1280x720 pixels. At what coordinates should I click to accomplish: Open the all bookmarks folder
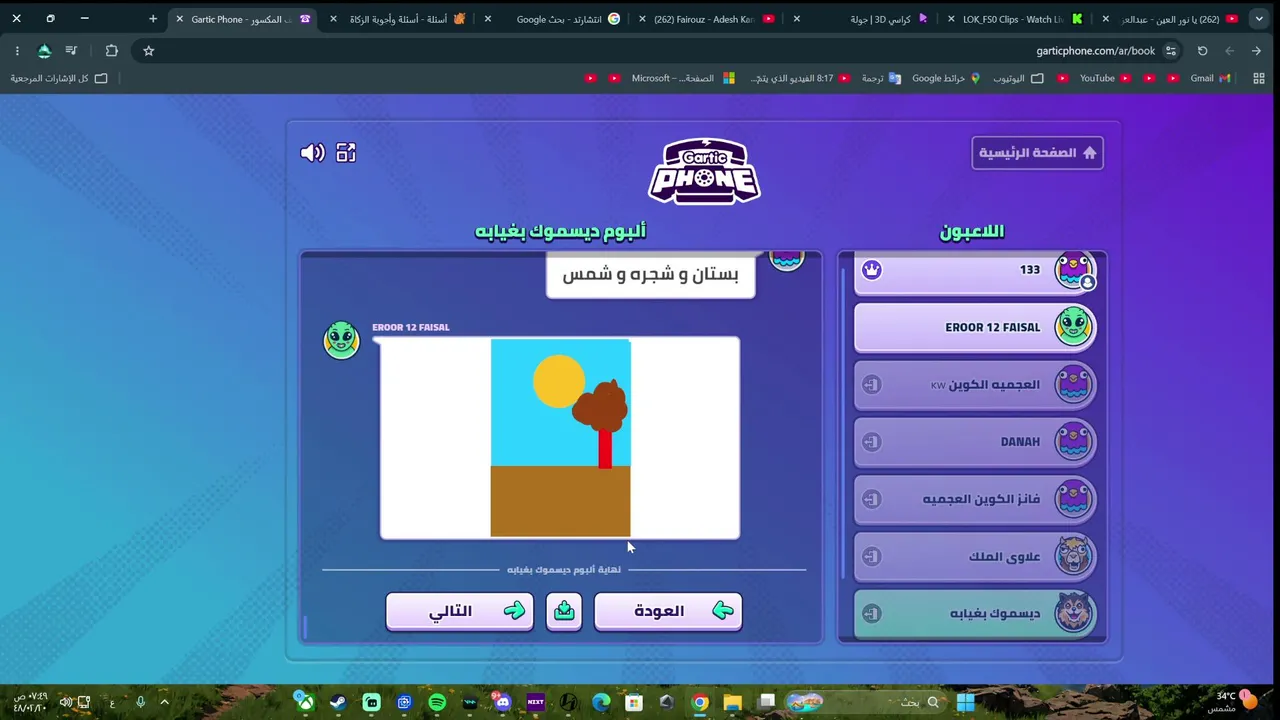tap(59, 78)
